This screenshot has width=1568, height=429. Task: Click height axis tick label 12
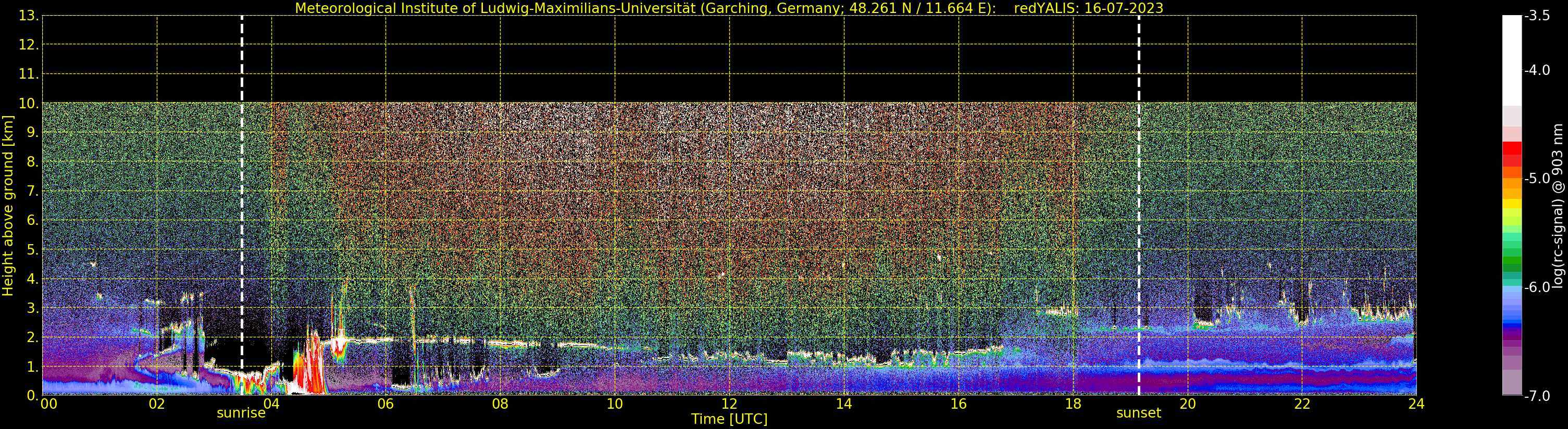(28, 45)
